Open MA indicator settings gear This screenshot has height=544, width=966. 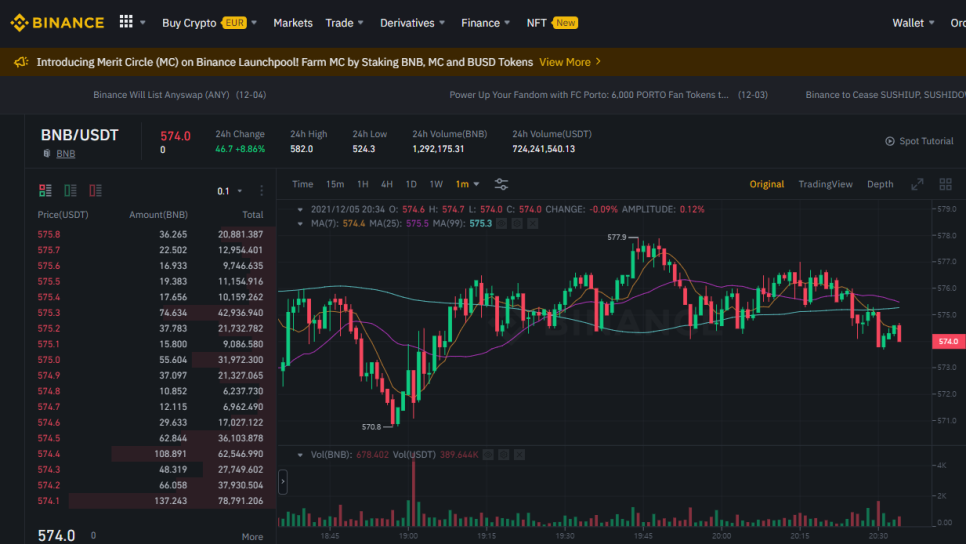[517, 224]
